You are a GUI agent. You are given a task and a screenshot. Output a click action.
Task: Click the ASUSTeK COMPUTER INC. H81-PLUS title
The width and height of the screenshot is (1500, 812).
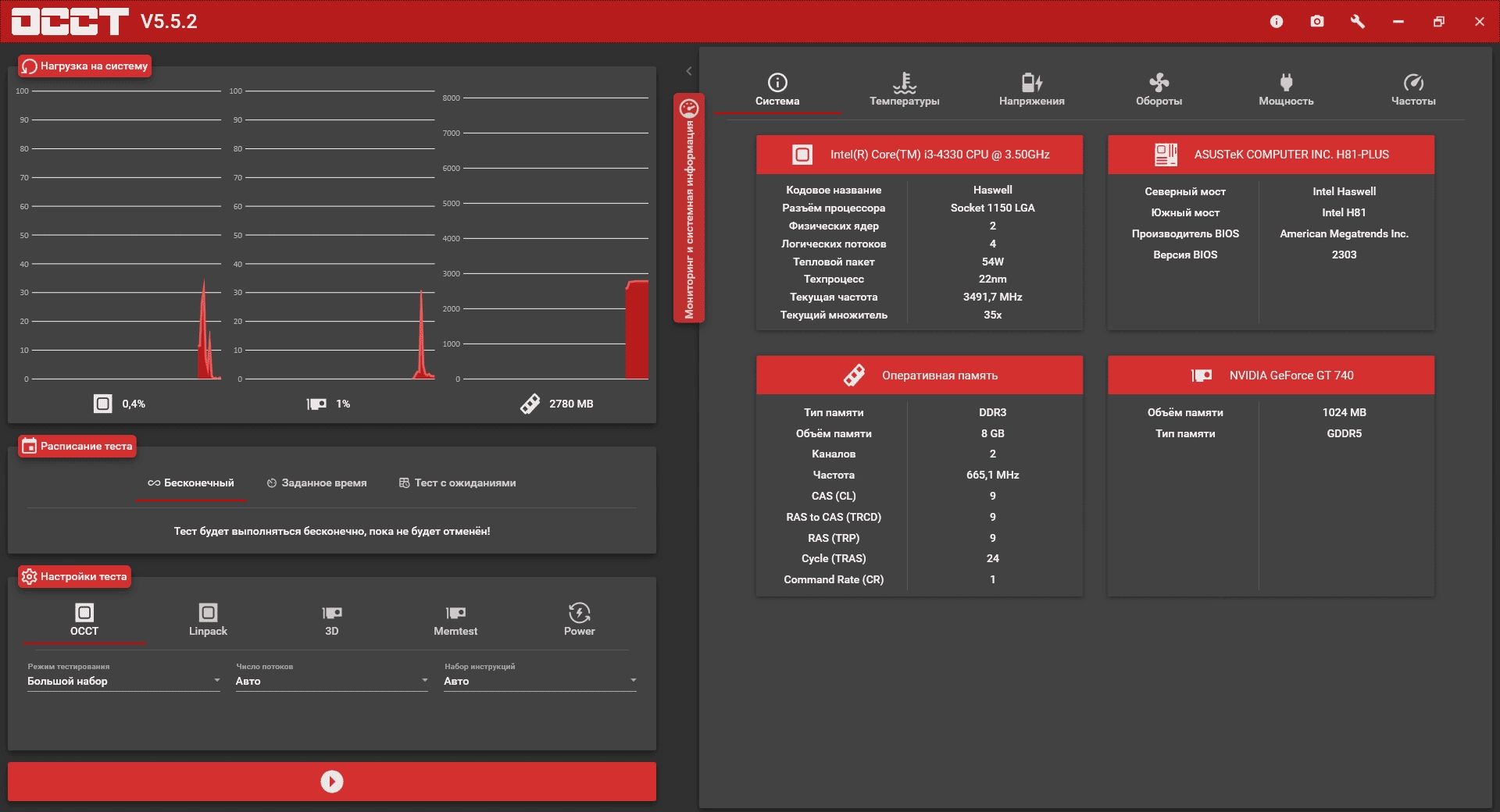point(1291,155)
